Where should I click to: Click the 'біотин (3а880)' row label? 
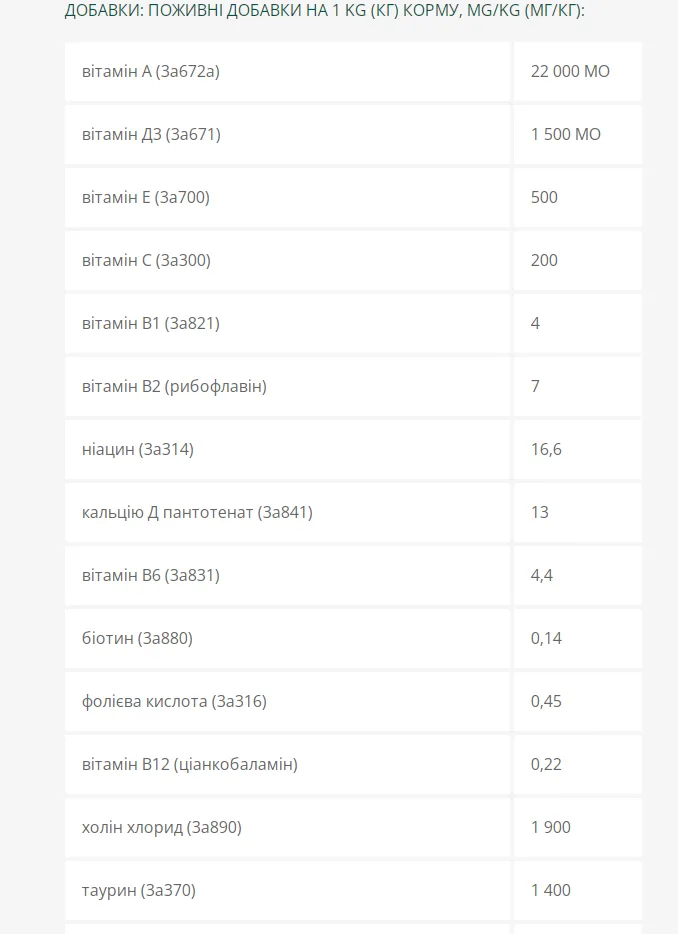(x=138, y=639)
